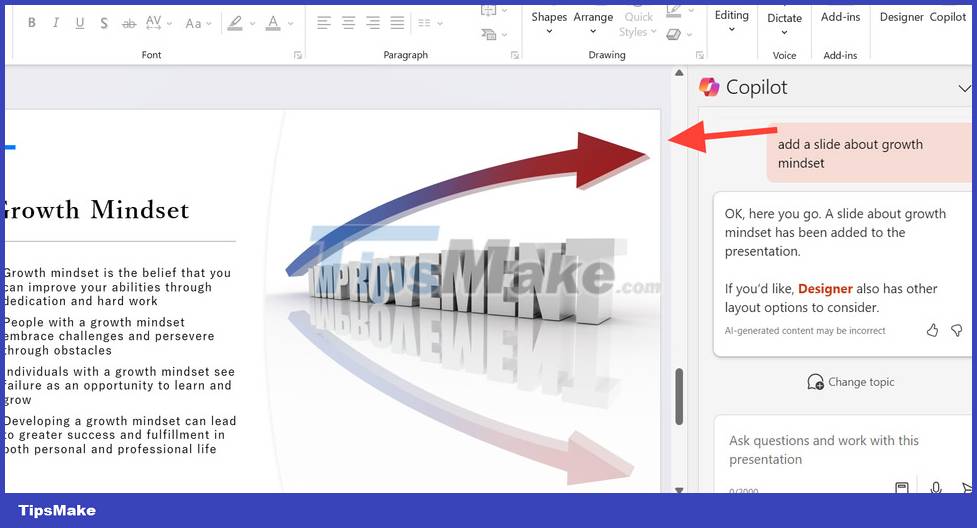Toggle bold formatting
Screen dimensions: 977x528
click(x=32, y=23)
